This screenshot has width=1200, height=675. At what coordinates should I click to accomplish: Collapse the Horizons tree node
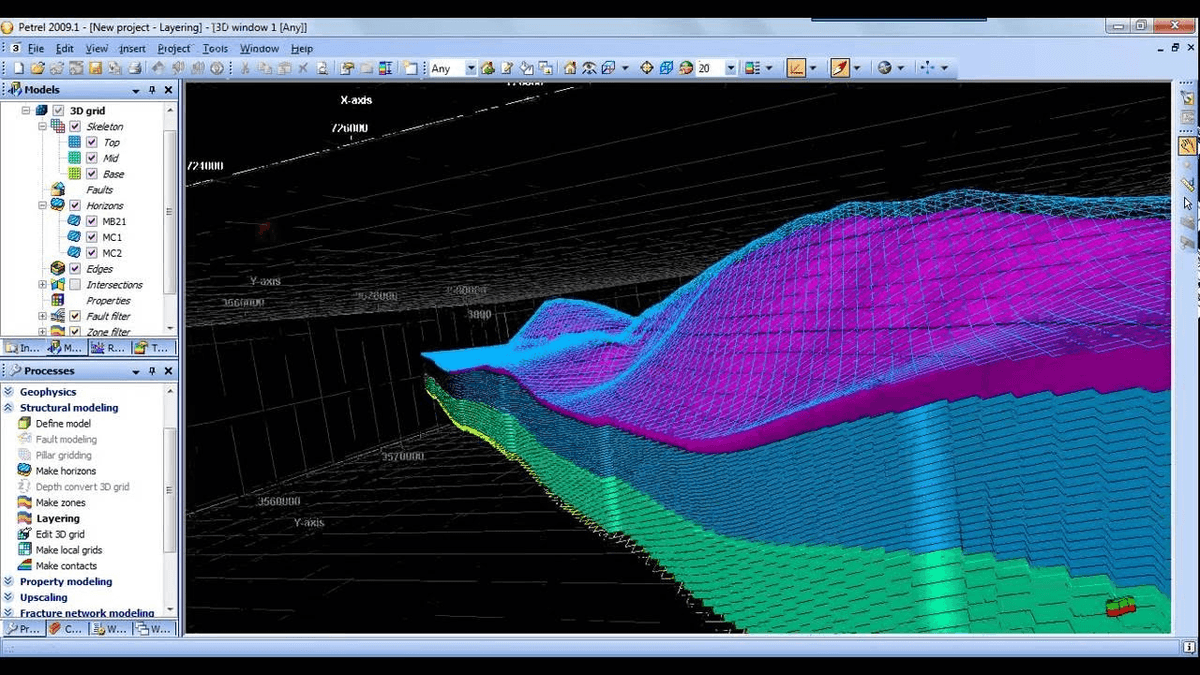coord(42,206)
